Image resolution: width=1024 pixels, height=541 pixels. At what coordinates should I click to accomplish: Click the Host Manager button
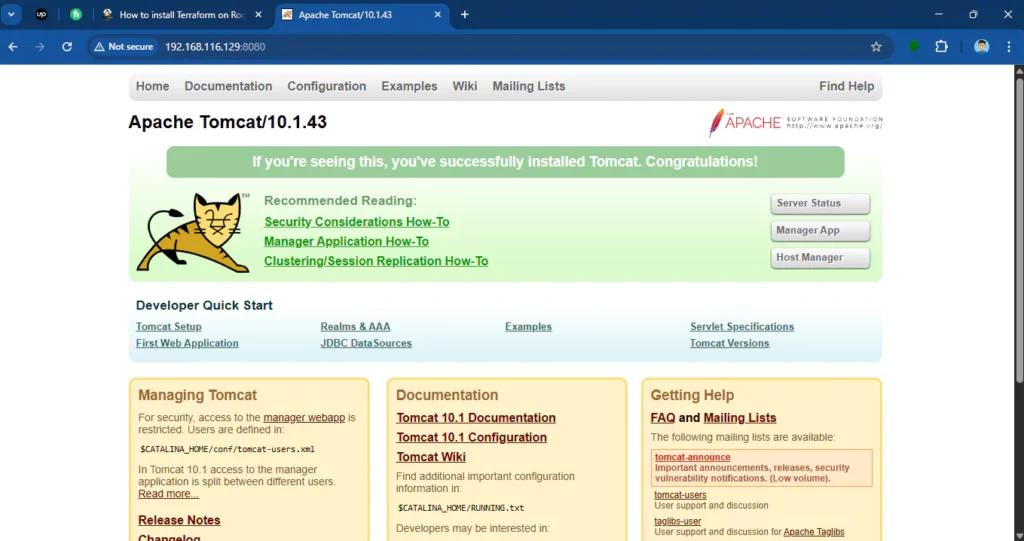(820, 258)
